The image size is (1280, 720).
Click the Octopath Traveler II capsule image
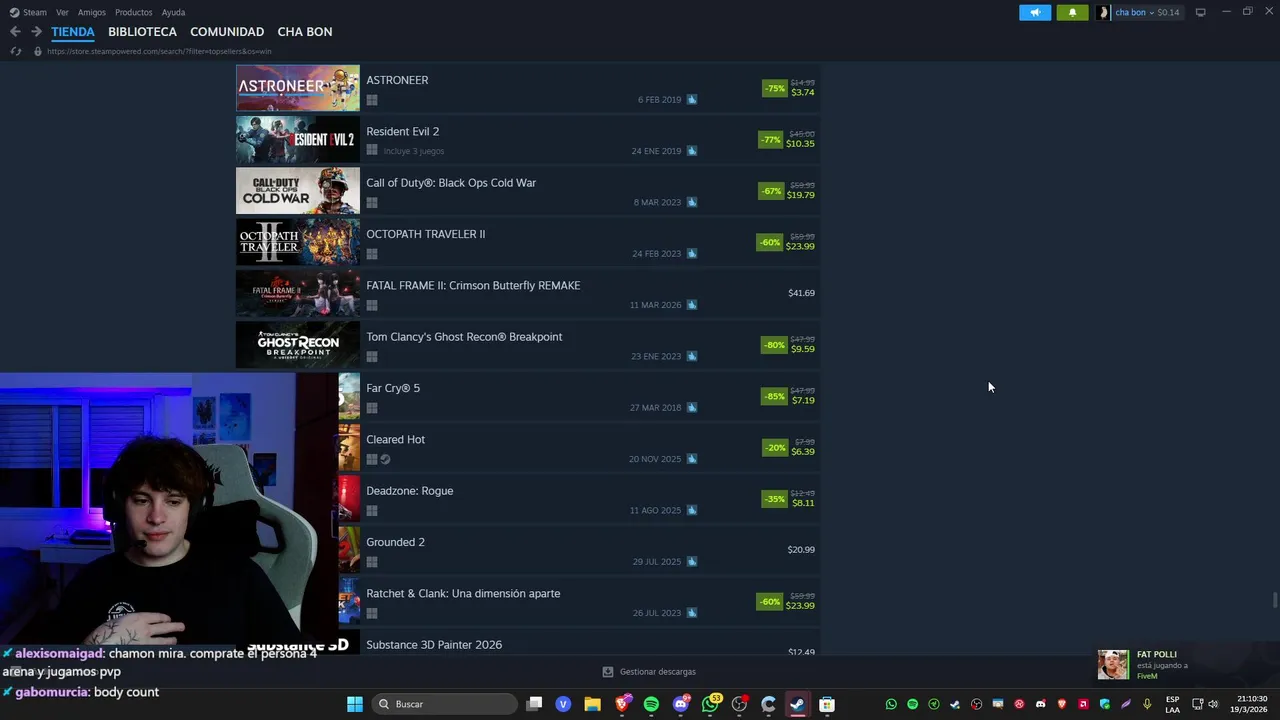coord(297,242)
